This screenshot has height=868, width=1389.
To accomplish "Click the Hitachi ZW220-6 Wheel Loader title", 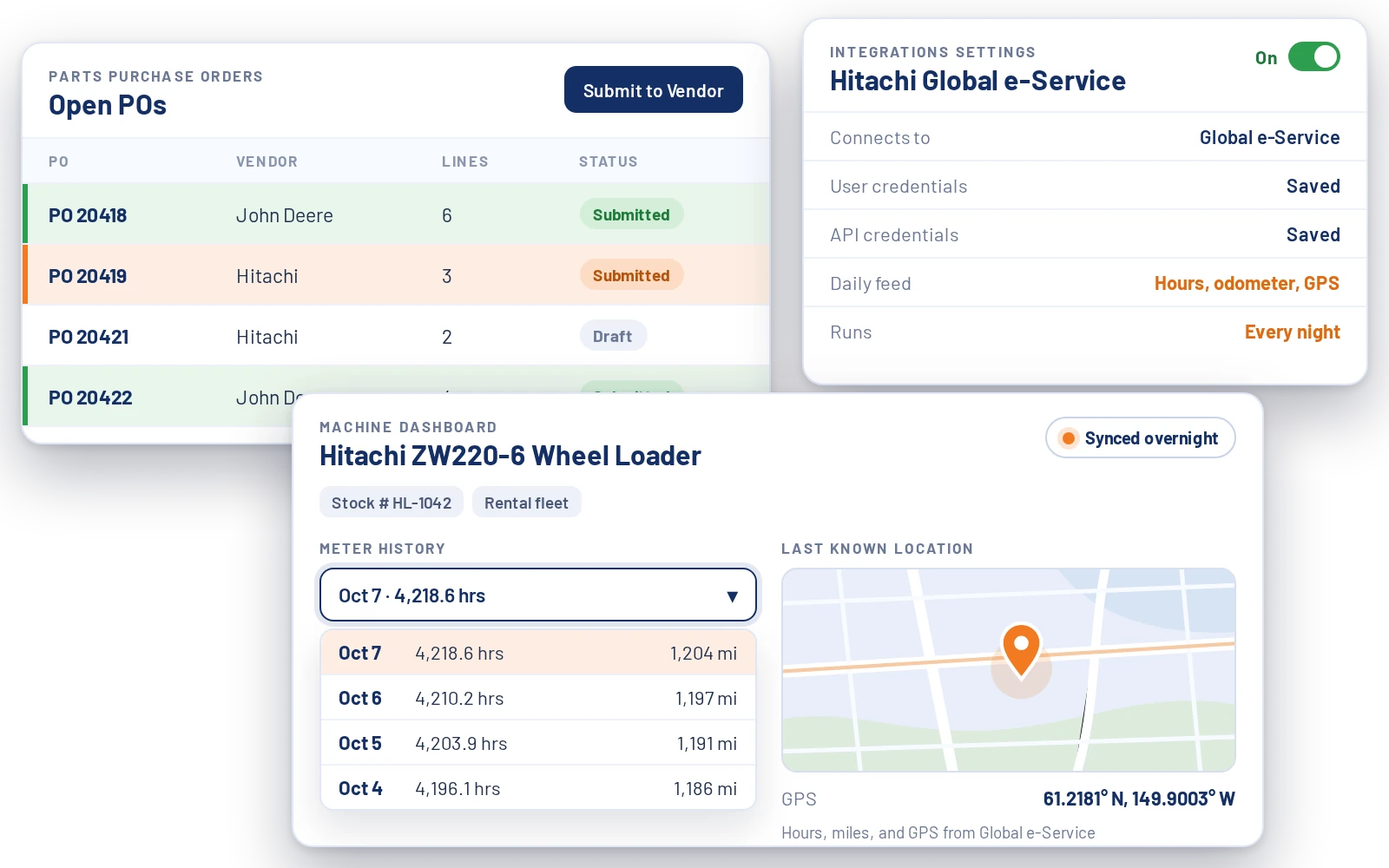I will [510, 456].
